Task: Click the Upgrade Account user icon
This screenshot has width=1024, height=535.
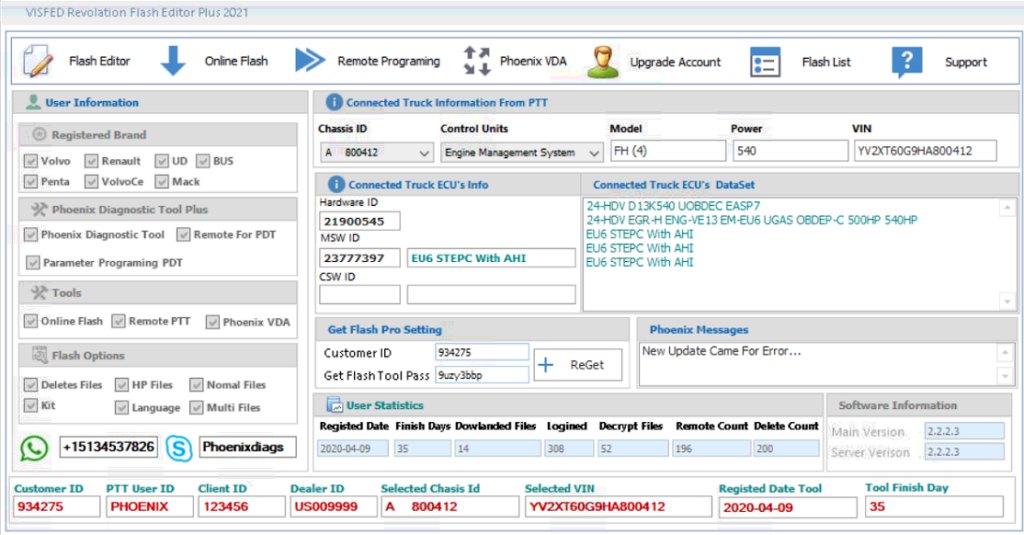Action: pos(603,62)
